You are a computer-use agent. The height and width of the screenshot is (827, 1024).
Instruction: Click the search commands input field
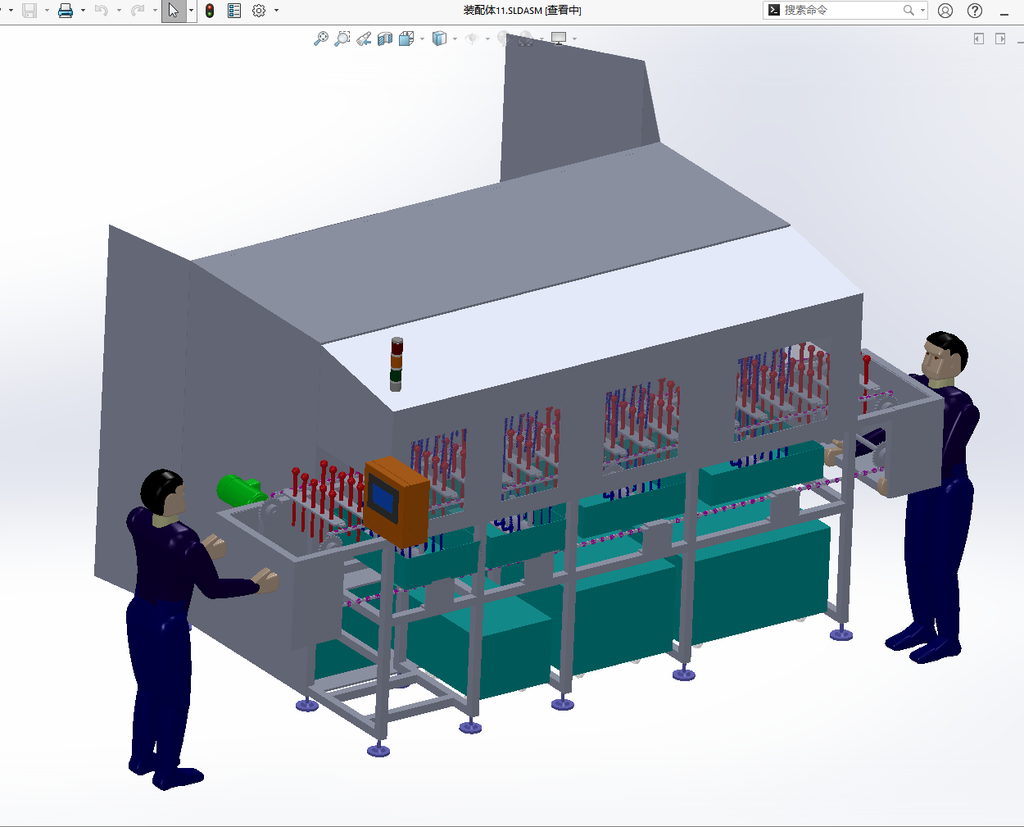[842, 10]
